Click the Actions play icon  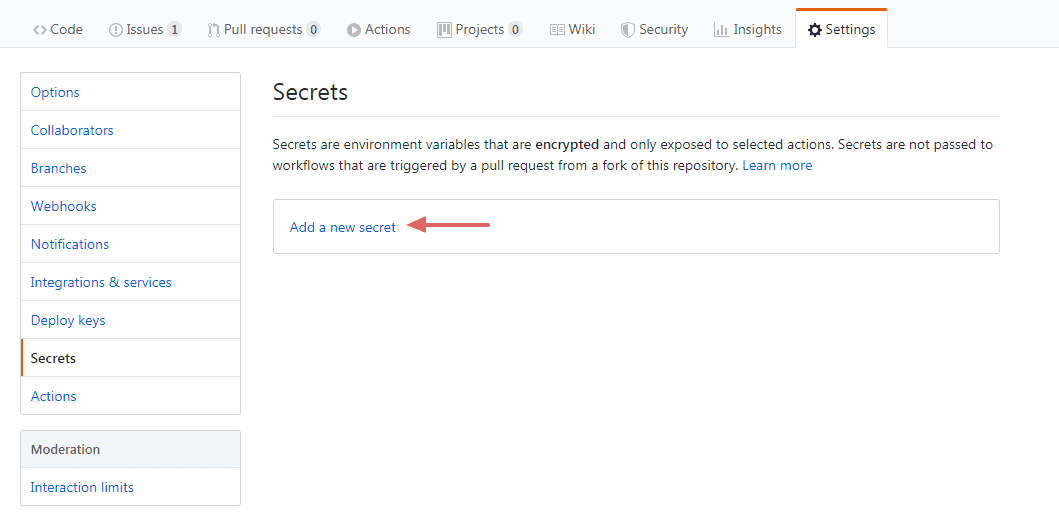(x=354, y=30)
